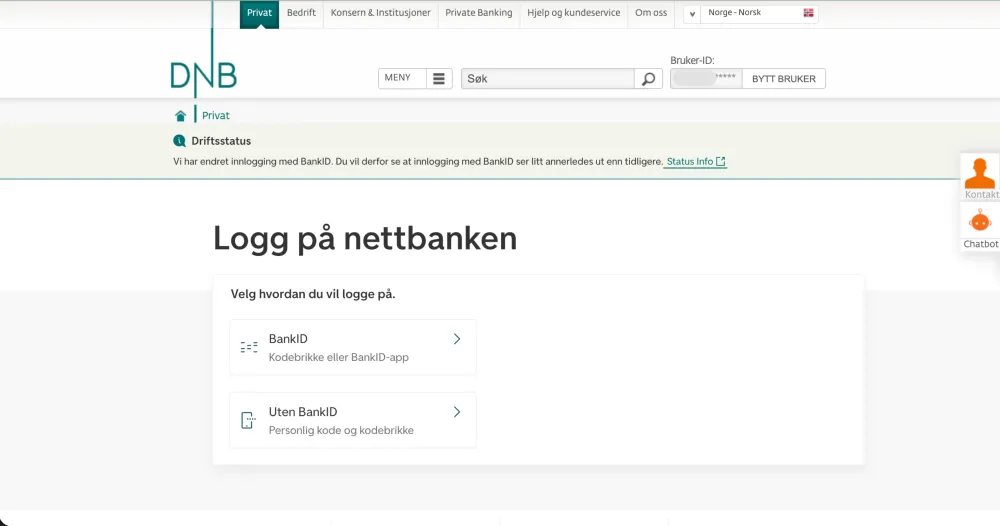This screenshot has height=526, width=1000.
Task: Open the Status Info link
Action: (694, 162)
